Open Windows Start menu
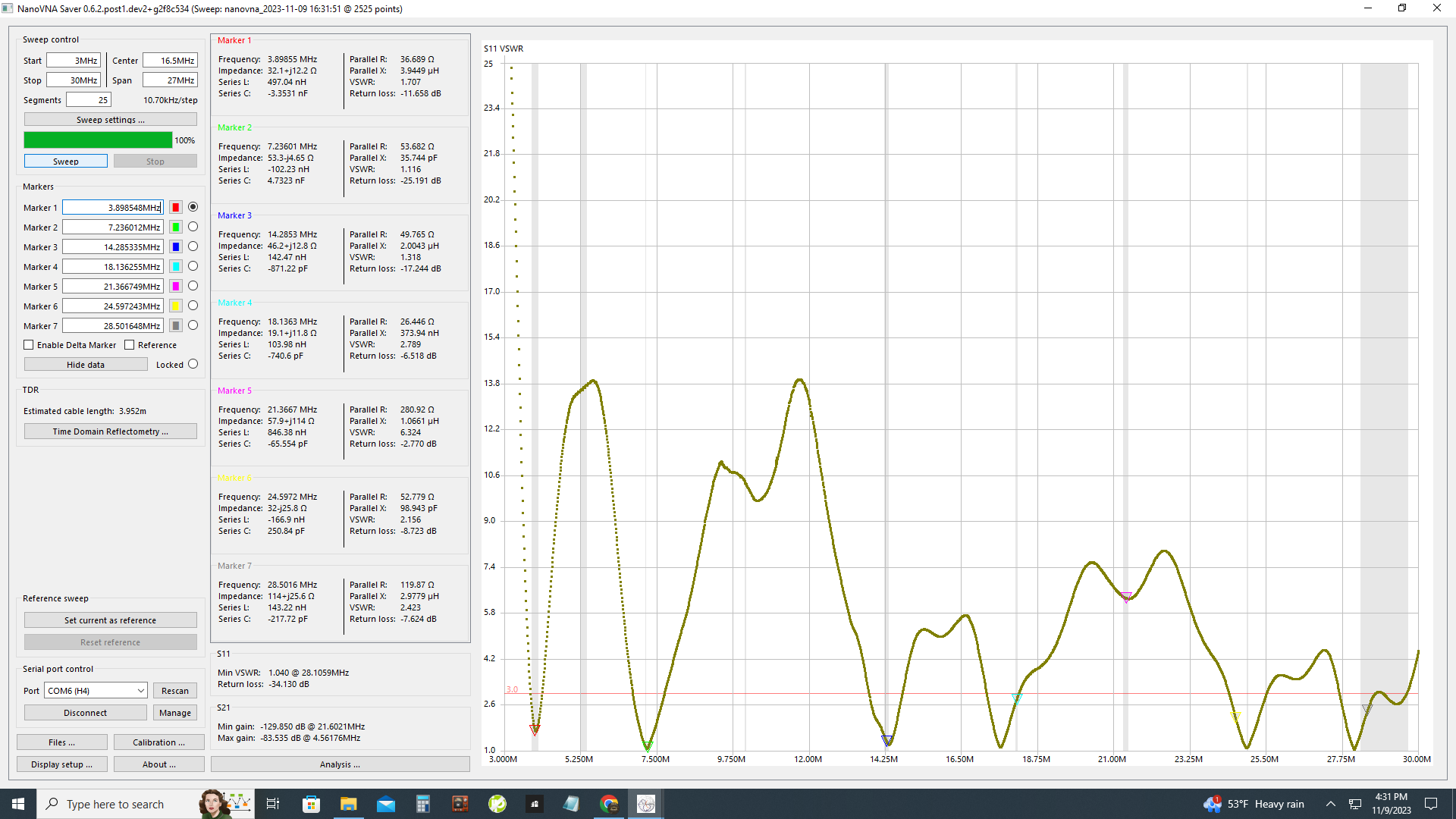The height and width of the screenshot is (819, 1456). pos(18,804)
